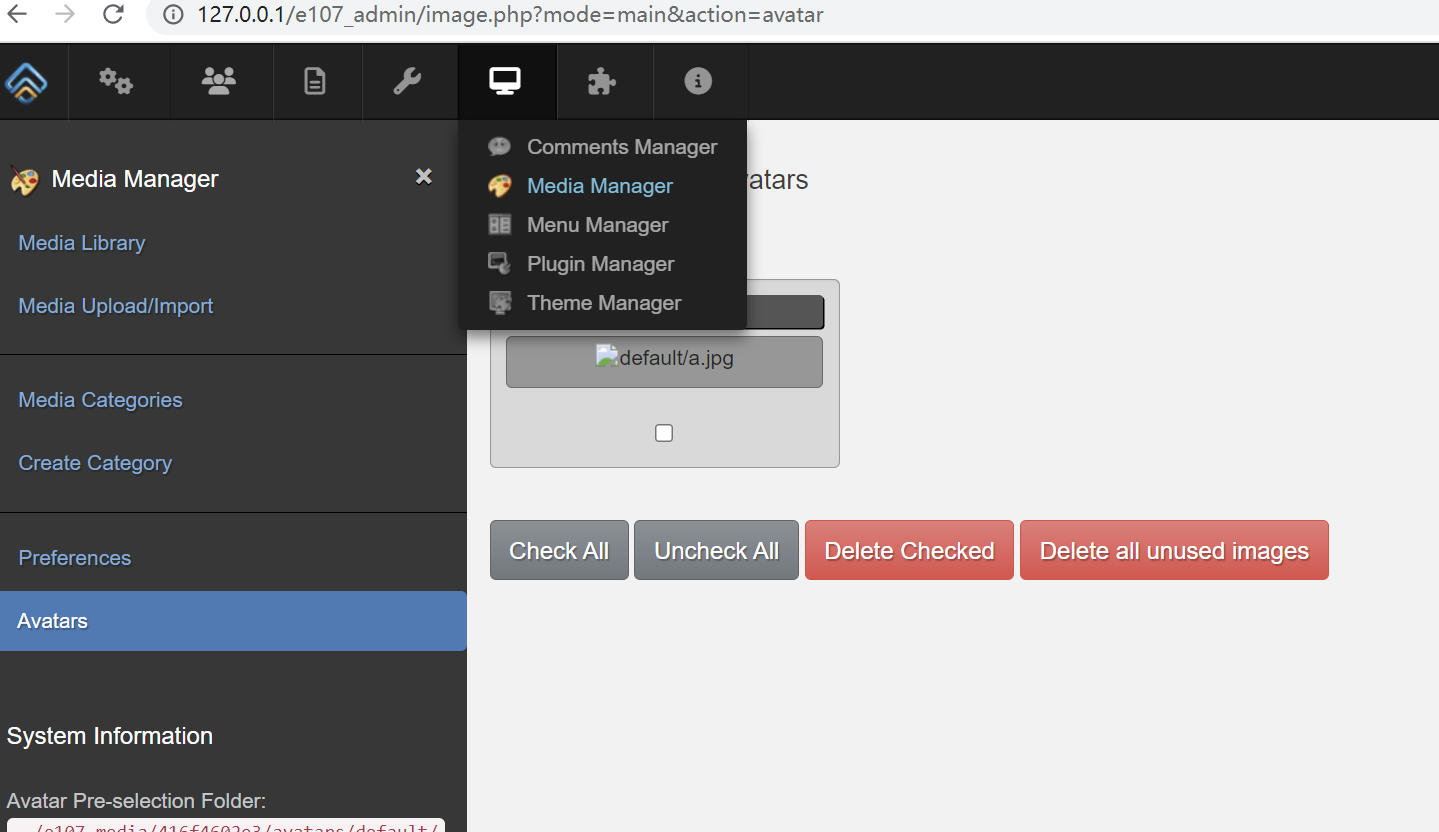Click the default/a.jpg avatar thumbnail

click(x=664, y=360)
